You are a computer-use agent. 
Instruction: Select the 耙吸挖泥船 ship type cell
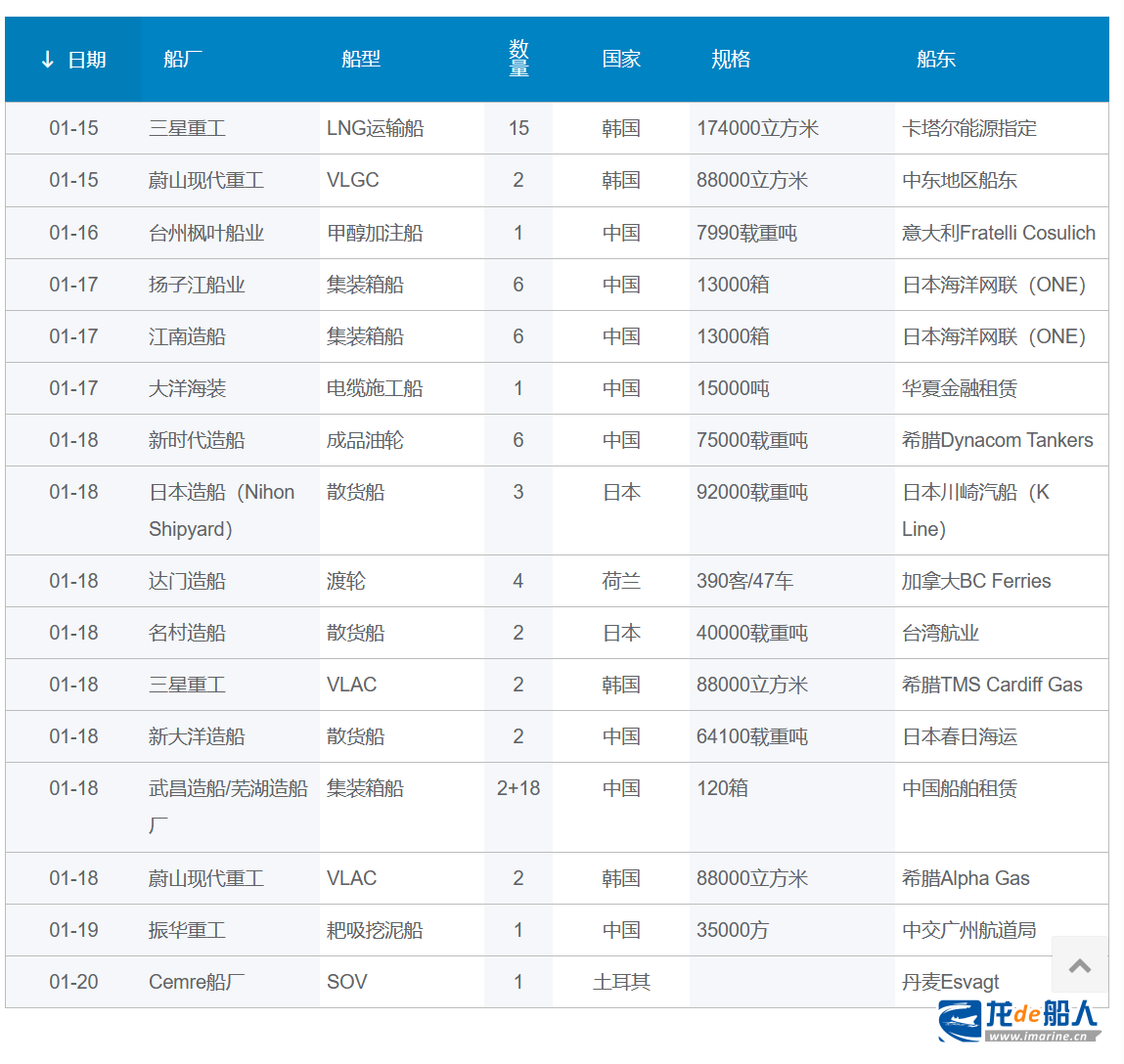[375, 930]
